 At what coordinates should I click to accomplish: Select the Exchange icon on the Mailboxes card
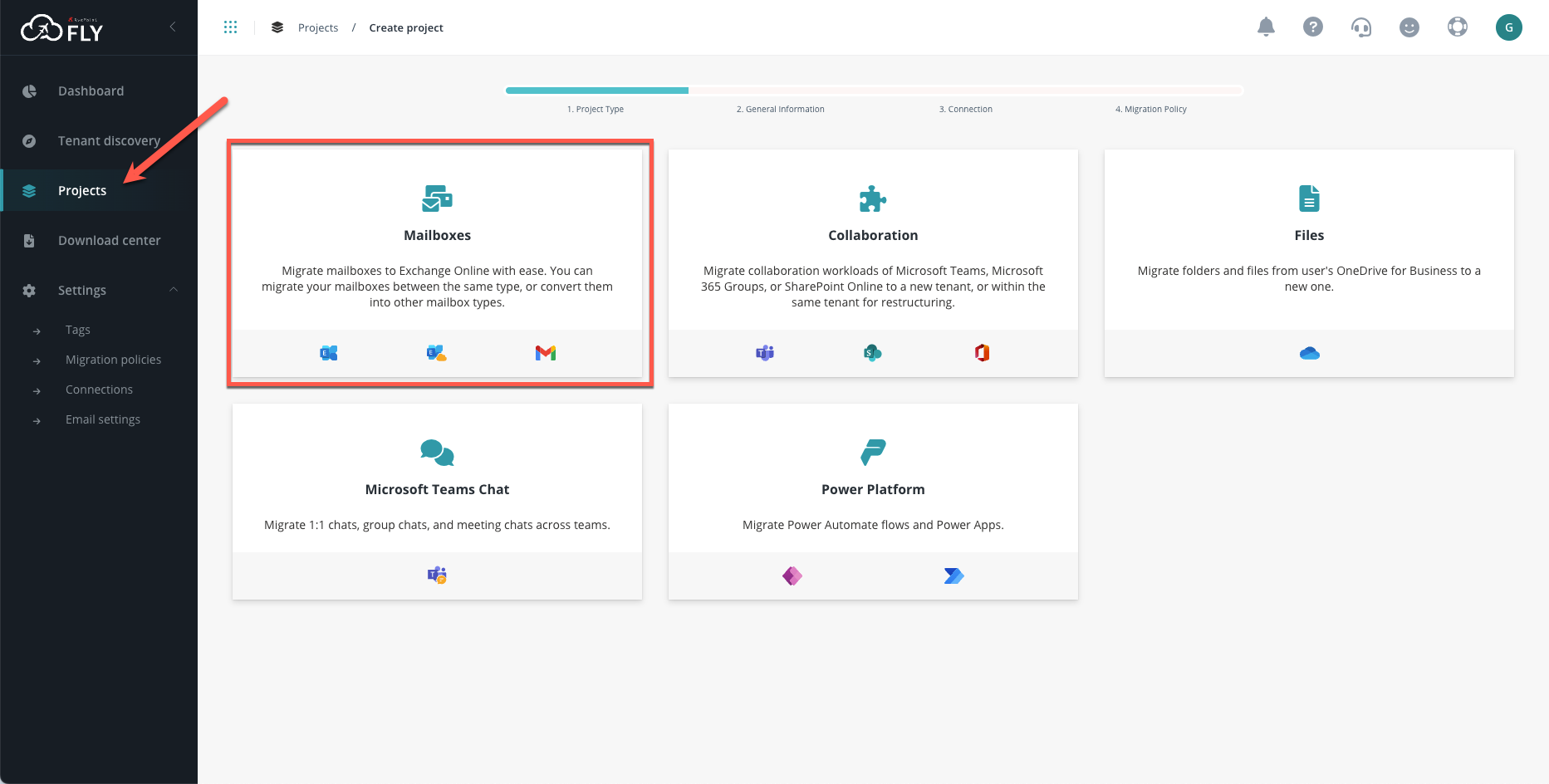coord(328,352)
